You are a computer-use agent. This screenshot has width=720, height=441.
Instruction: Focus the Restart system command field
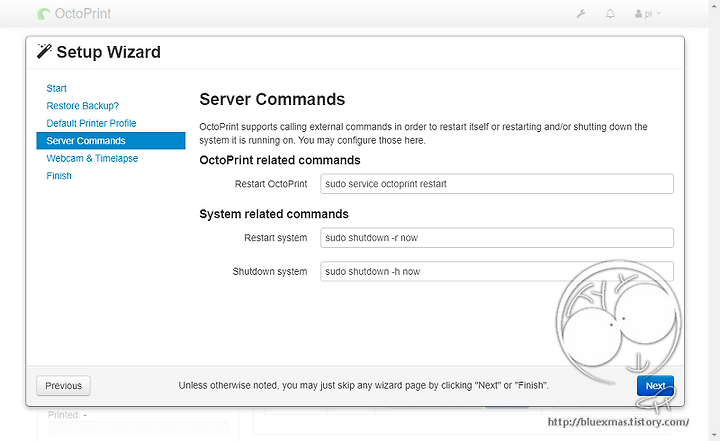[497, 237]
